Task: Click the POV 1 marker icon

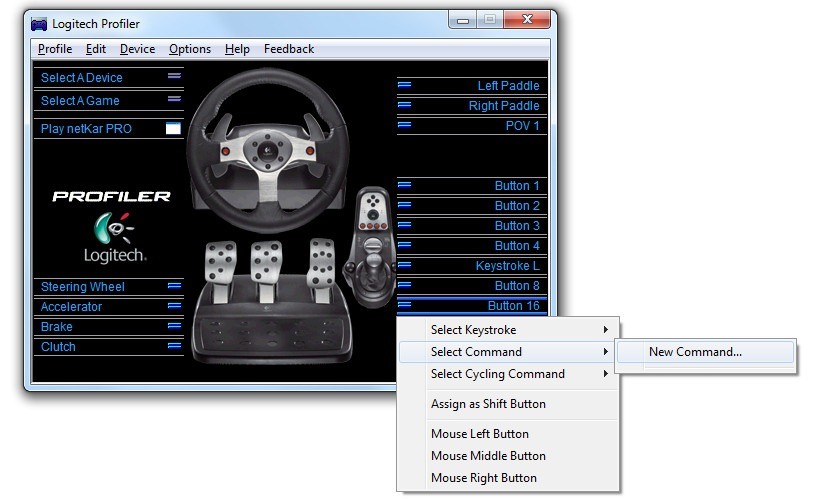Action: 405,125
